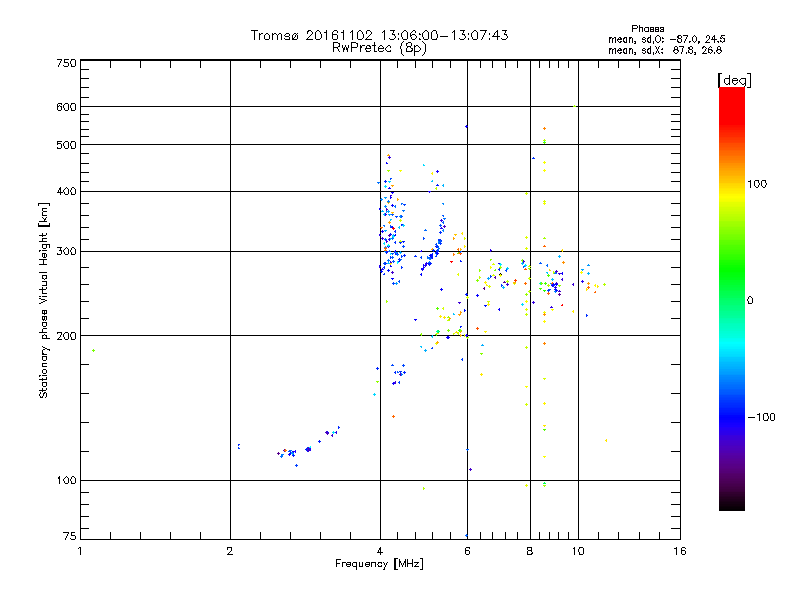Image resolution: width=800 pixels, height=600 pixels.
Task: Click the y-axis label '100' on height axis
Action: tap(66, 481)
